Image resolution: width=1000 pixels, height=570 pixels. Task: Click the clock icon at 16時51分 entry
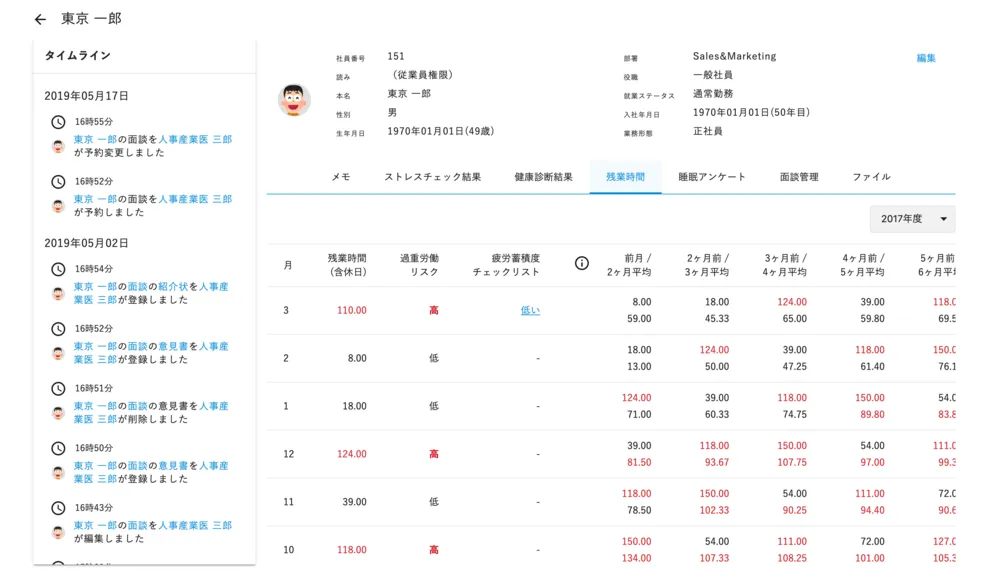[59, 388]
